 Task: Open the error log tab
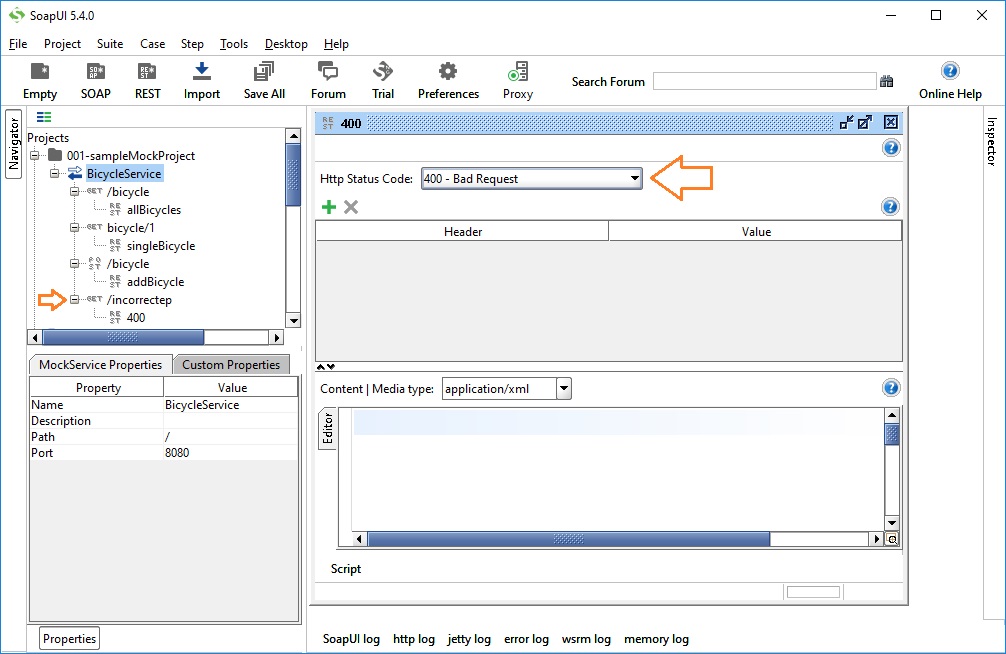526,639
